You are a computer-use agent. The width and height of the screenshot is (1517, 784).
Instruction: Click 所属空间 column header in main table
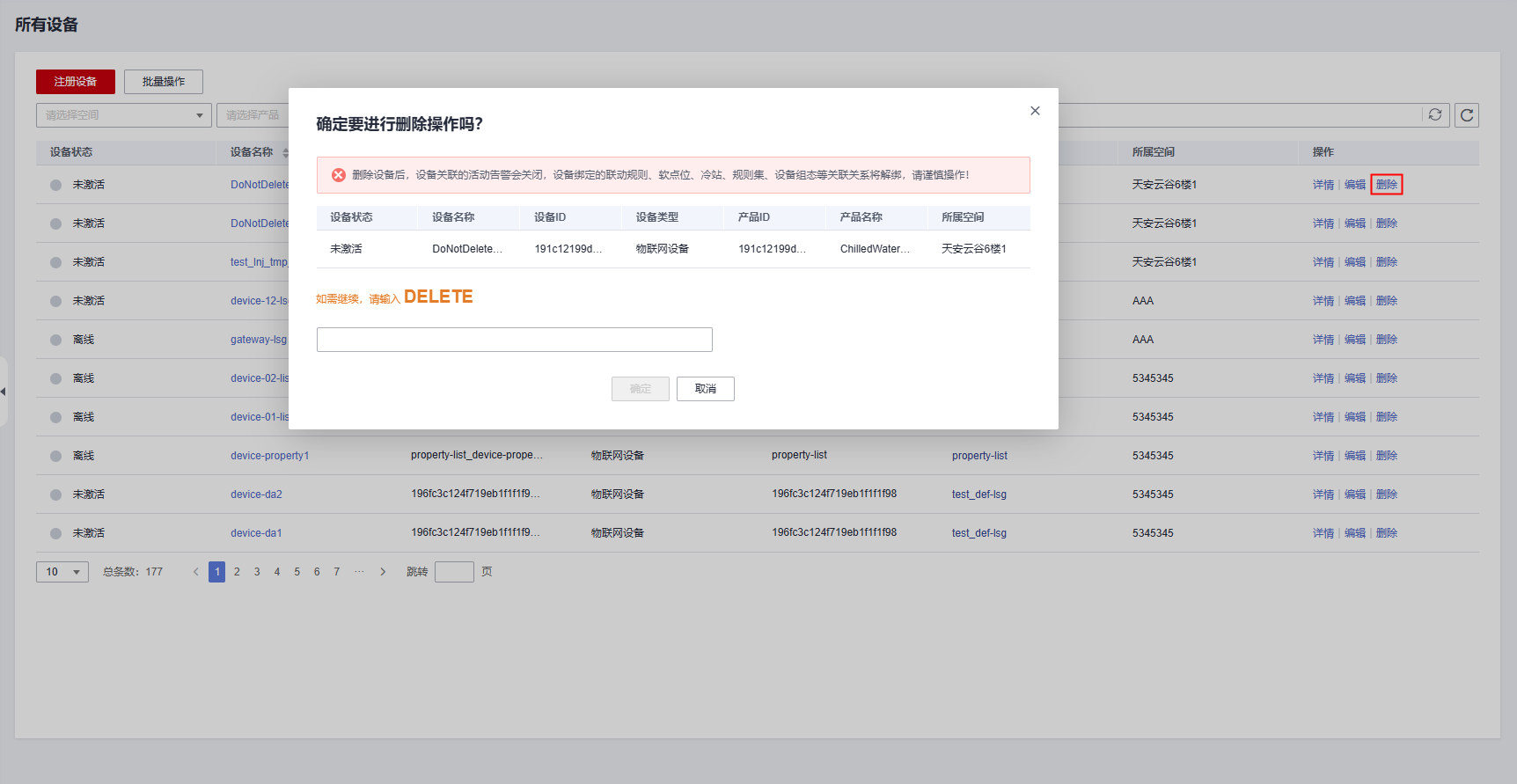pos(1154,152)
